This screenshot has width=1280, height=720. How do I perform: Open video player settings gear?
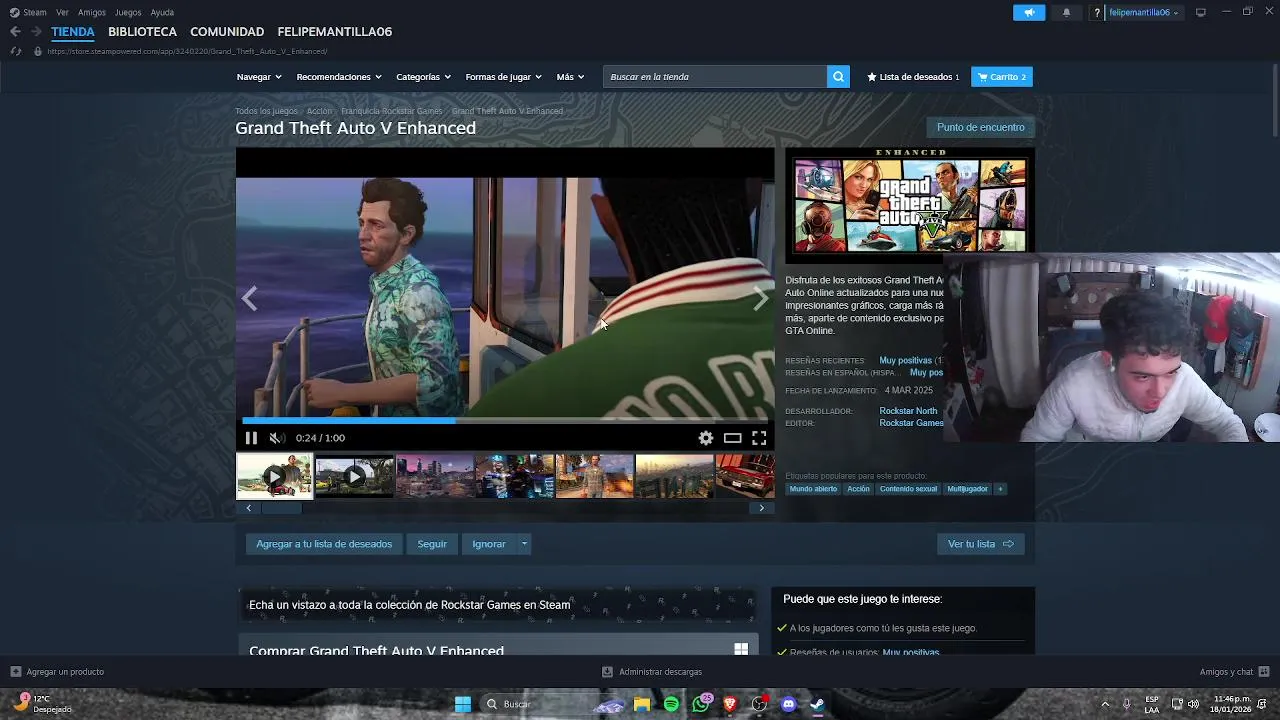[706, 438]
